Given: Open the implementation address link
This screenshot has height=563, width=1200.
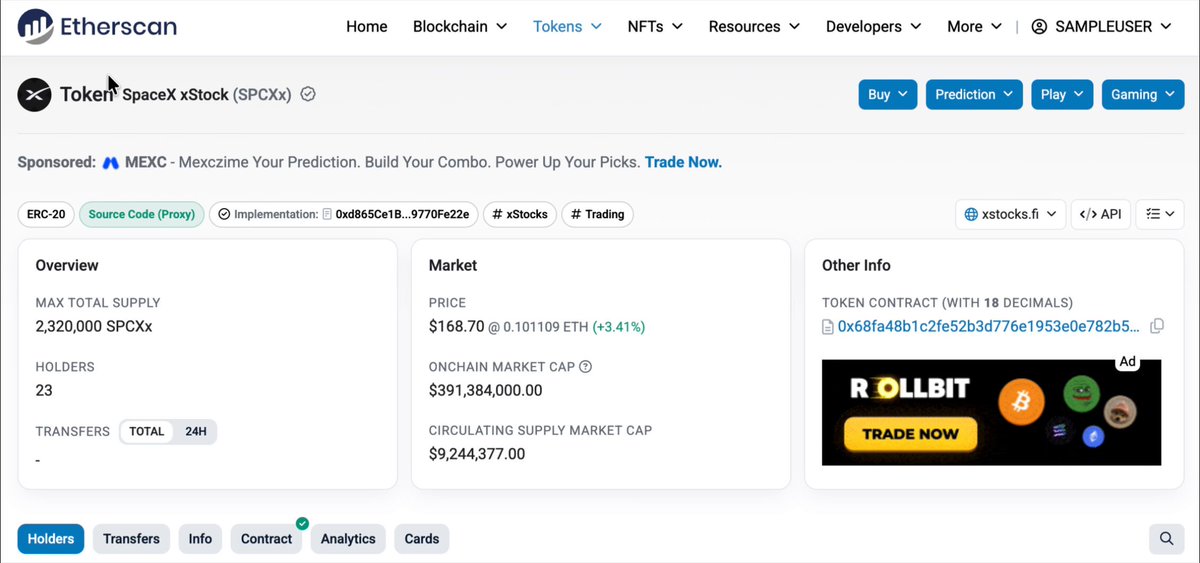Looking at the screenshot, I should [x=404, y=214].
